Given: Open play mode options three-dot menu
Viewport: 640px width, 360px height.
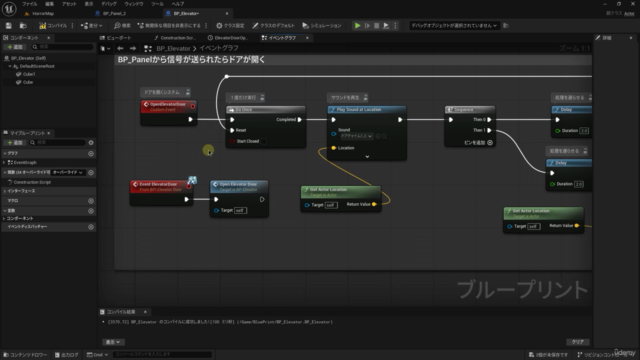Looking at the screenshot, I should pyautogui.click(x=395, y=26).
